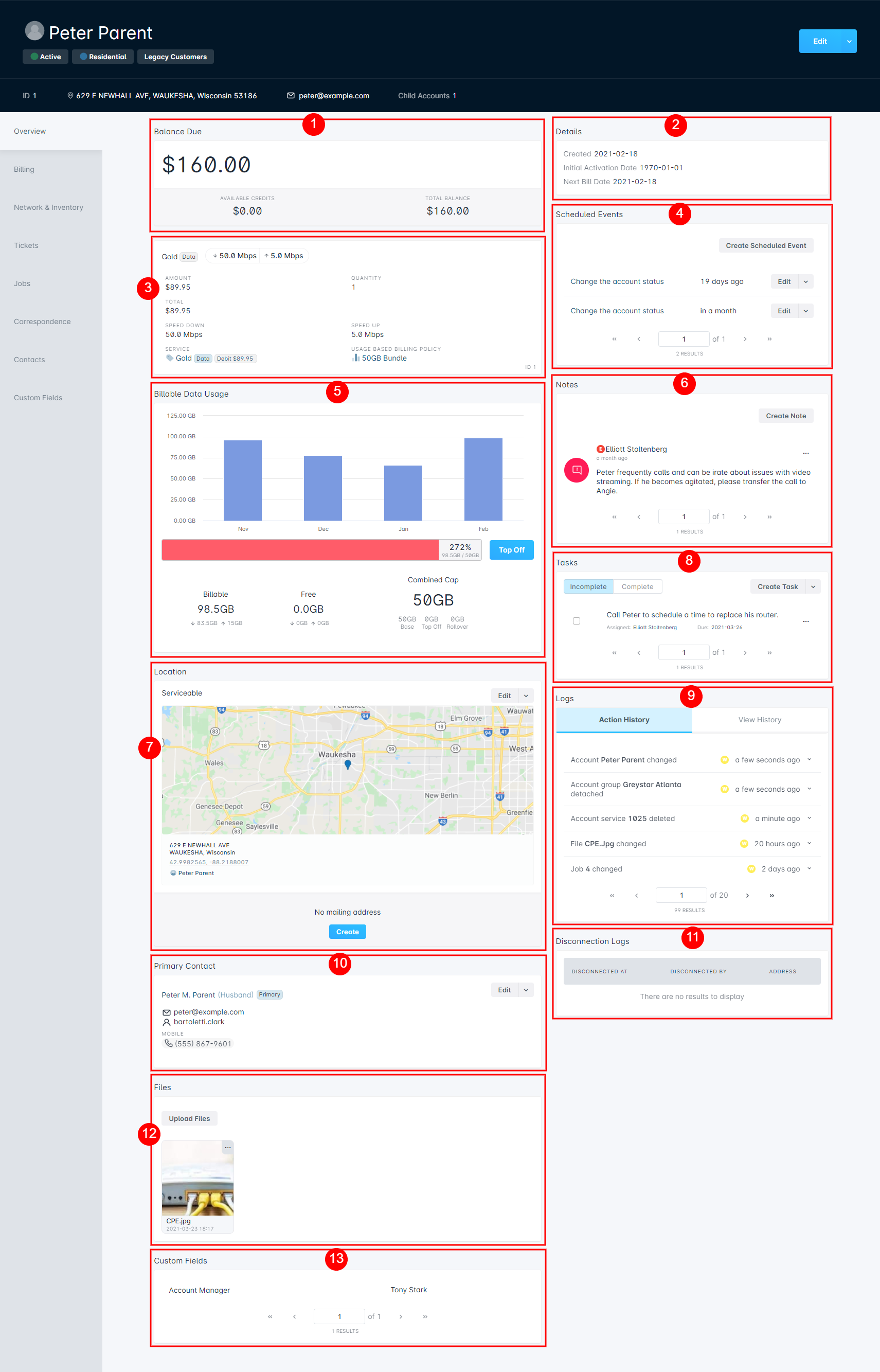Click the phone icon beside (555) 867-9601
This screenshot has width=880, height=1372.
pyautogui.click(x=168, y=1043)
